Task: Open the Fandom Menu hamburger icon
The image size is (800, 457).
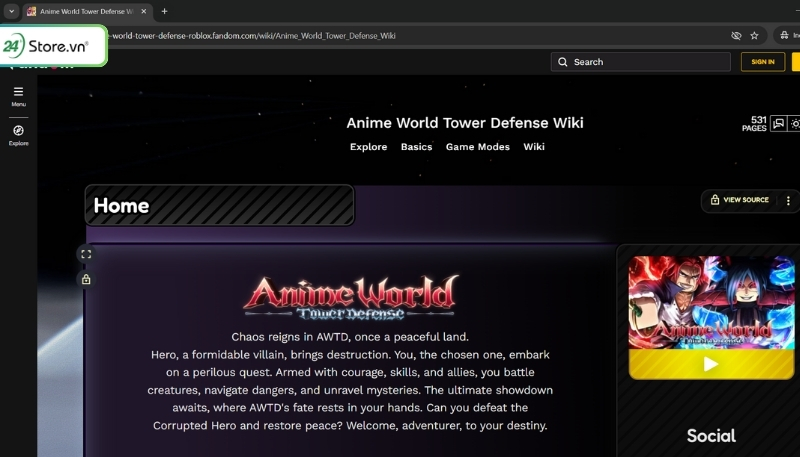Action: (18, 92)
